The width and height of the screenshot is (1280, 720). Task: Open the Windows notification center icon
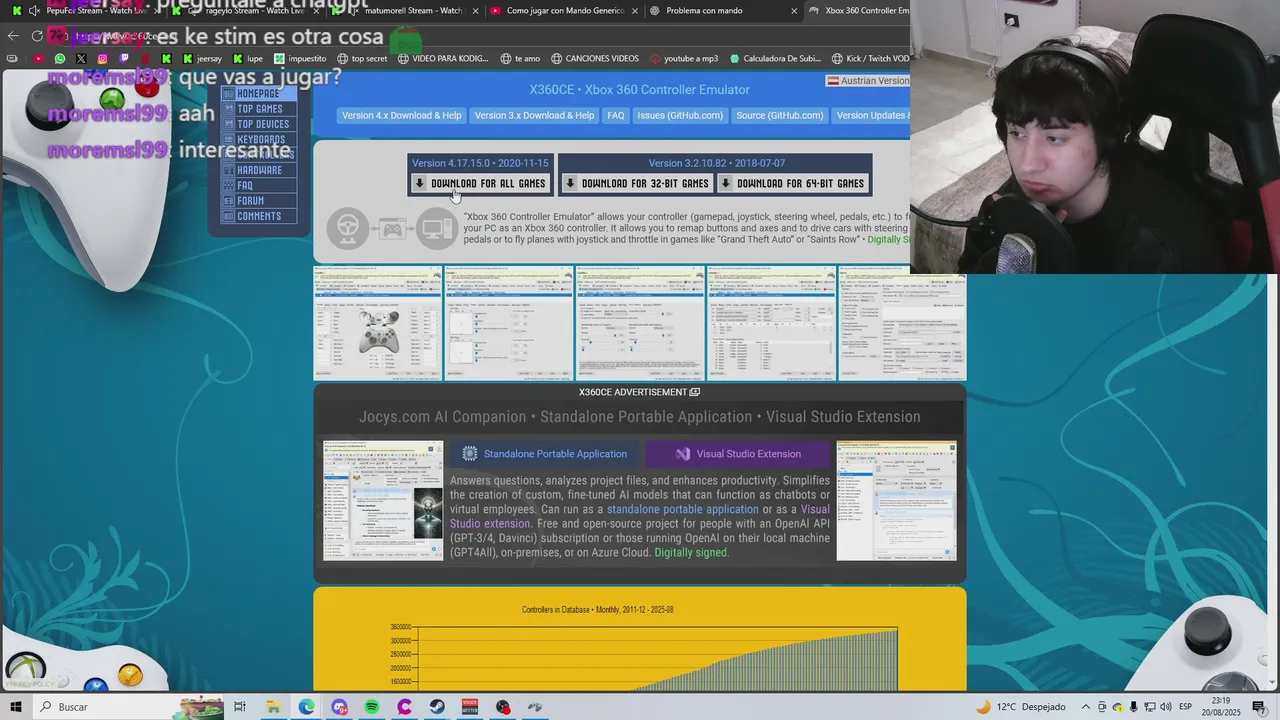(x=1259, y=707)
